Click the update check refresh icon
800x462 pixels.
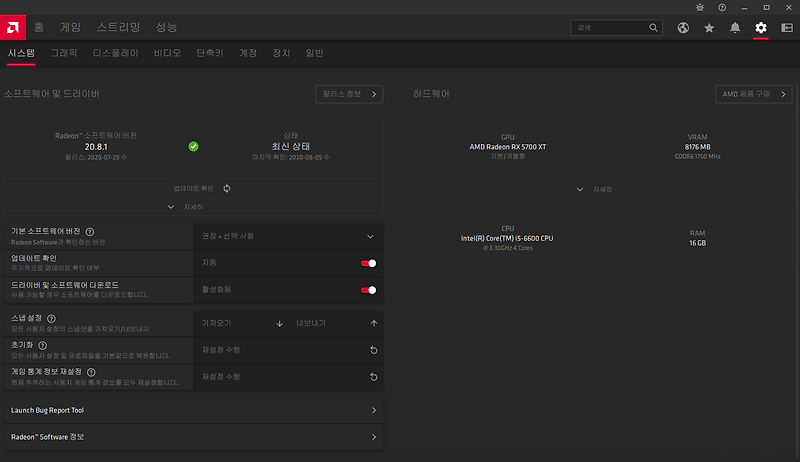227,188
